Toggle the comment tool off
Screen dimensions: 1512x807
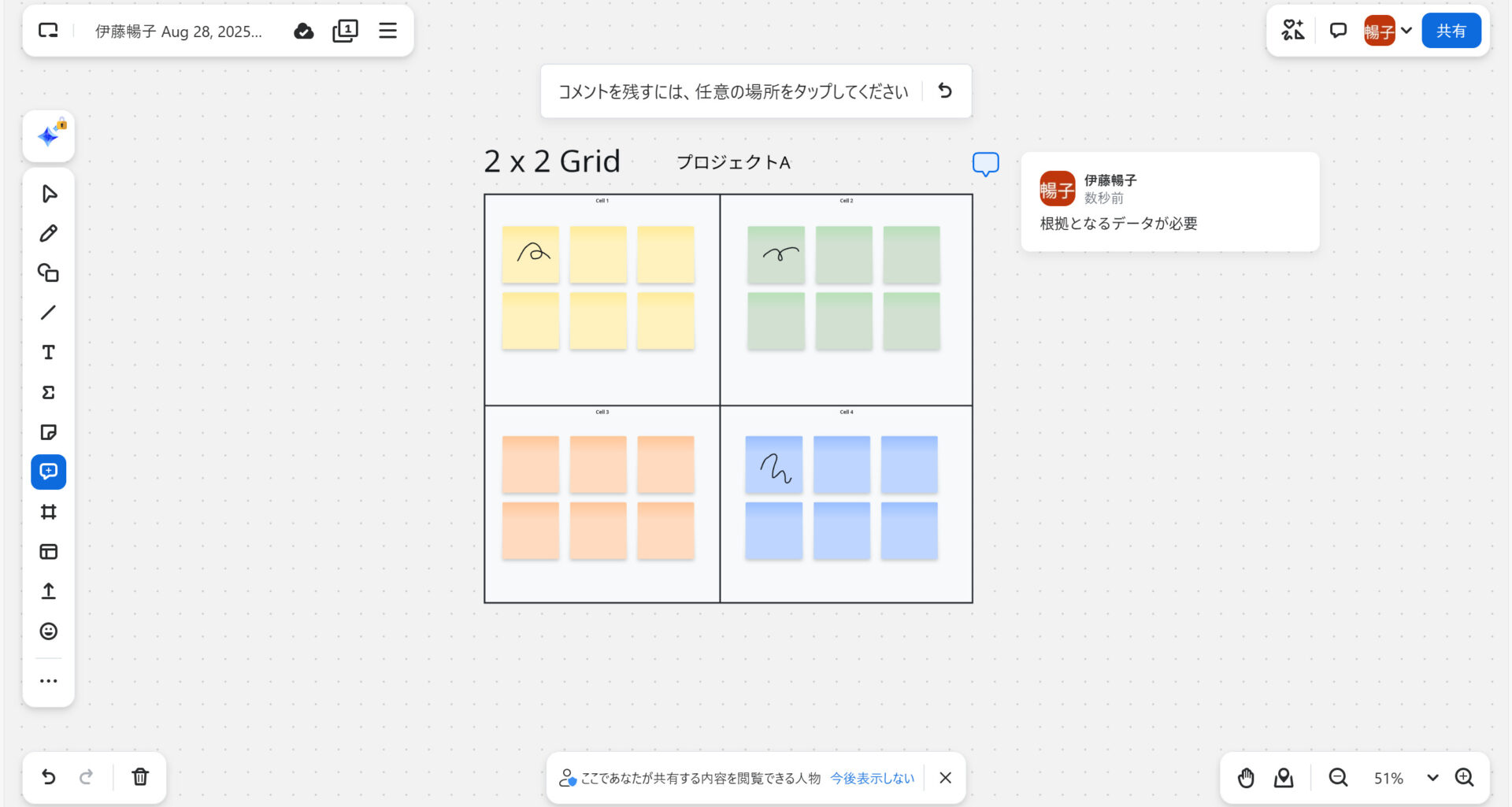pos(49,472)
